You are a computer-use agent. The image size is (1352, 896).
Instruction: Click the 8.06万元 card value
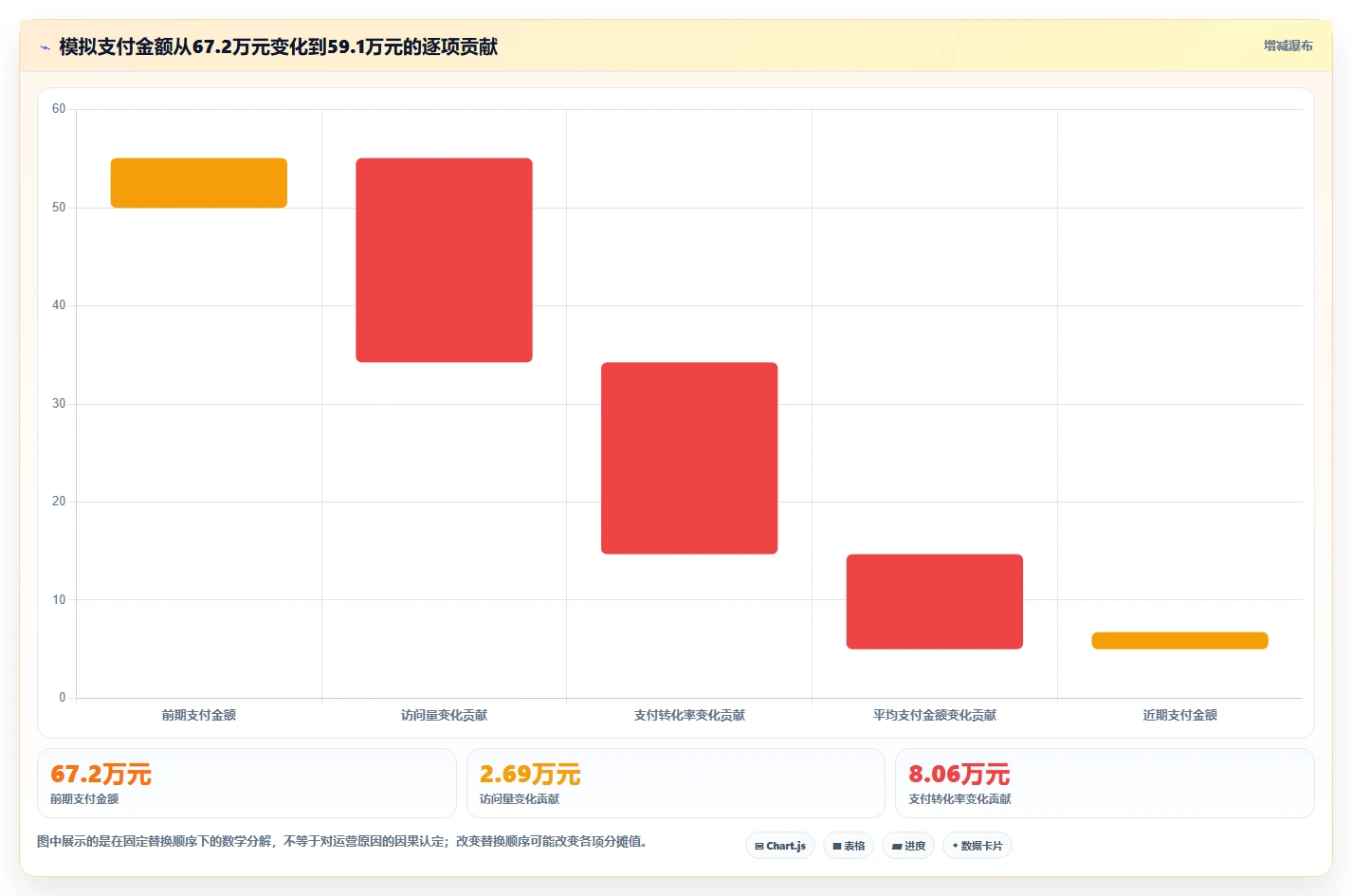(x=959, y=775)
